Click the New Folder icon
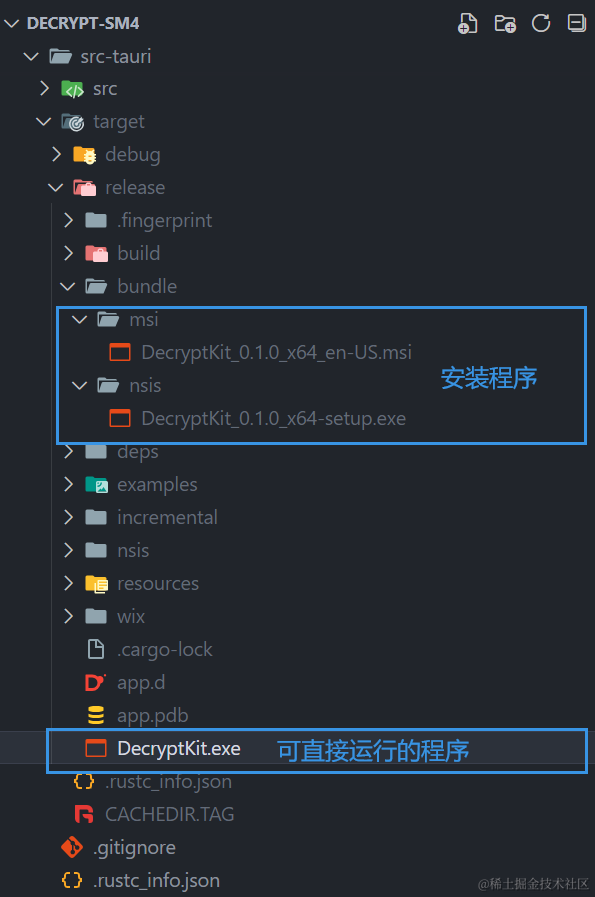Screen dimensions: 595x897 (x=505, y=23)
